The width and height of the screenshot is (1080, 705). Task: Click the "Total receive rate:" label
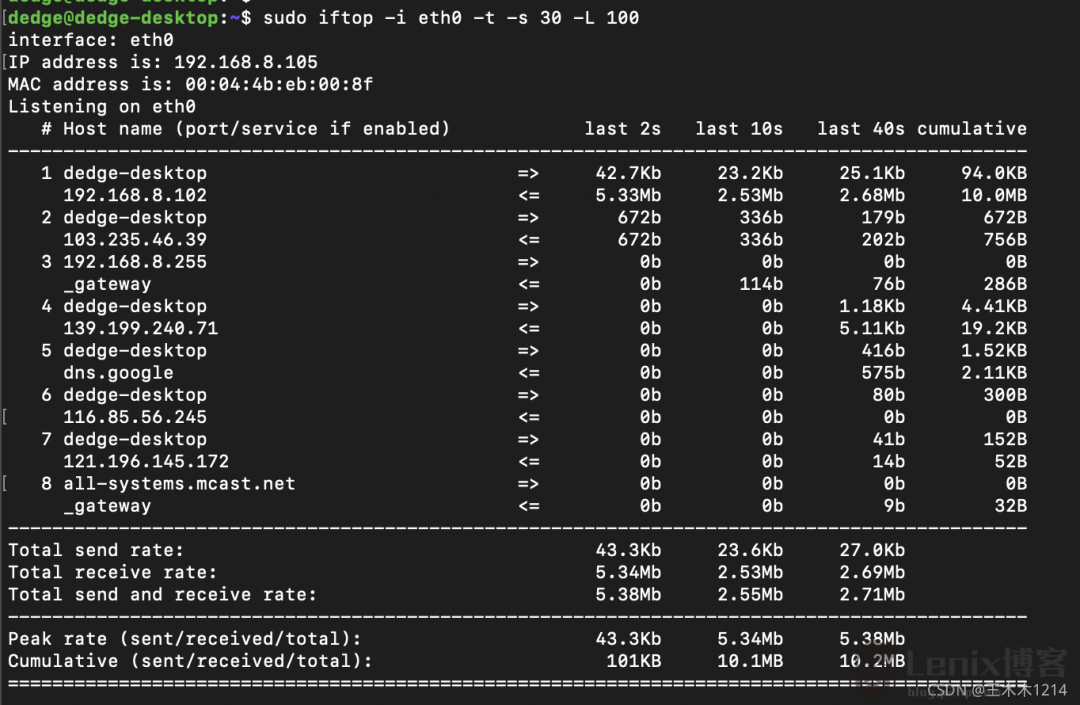[112, 572]
